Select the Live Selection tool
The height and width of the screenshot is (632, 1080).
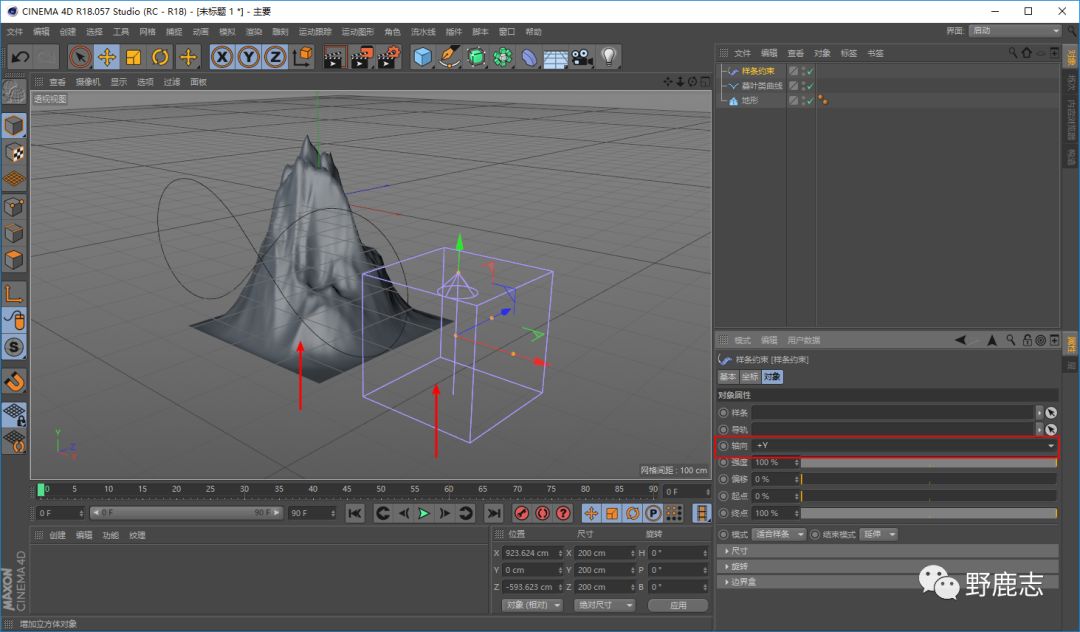click(80, 56)
